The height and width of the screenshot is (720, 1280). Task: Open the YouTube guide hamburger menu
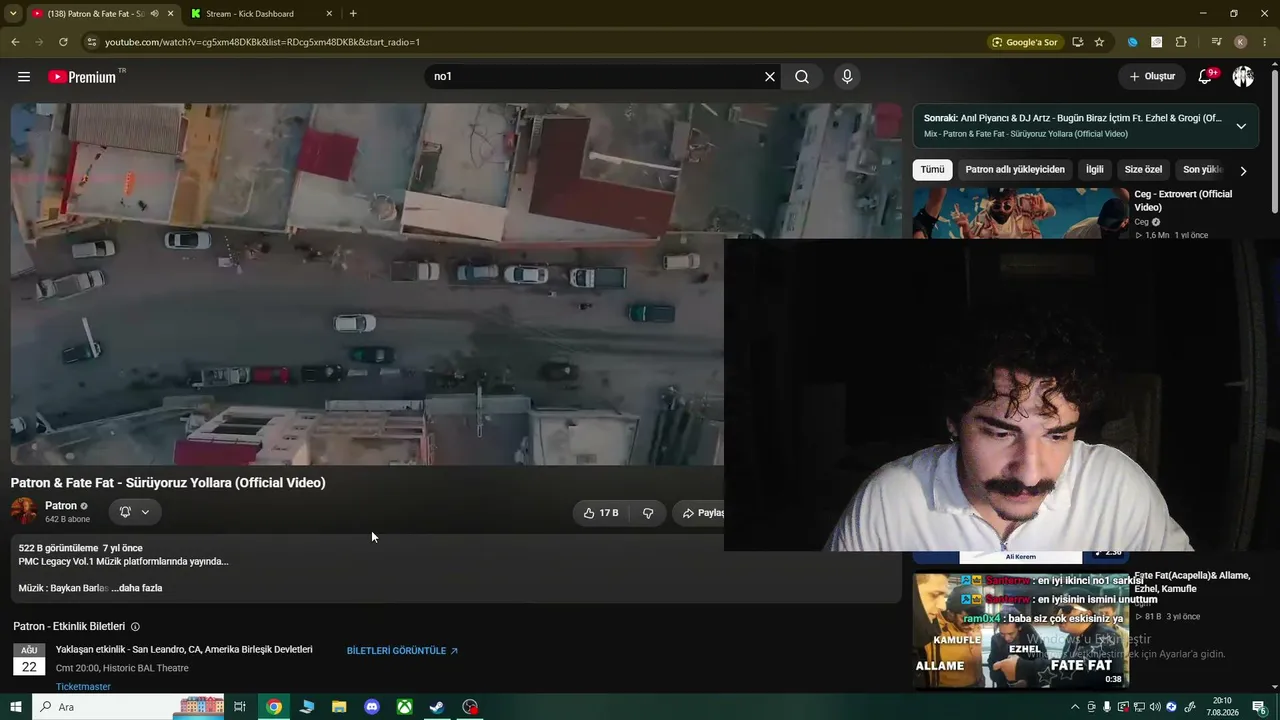(x=24, y=77)
